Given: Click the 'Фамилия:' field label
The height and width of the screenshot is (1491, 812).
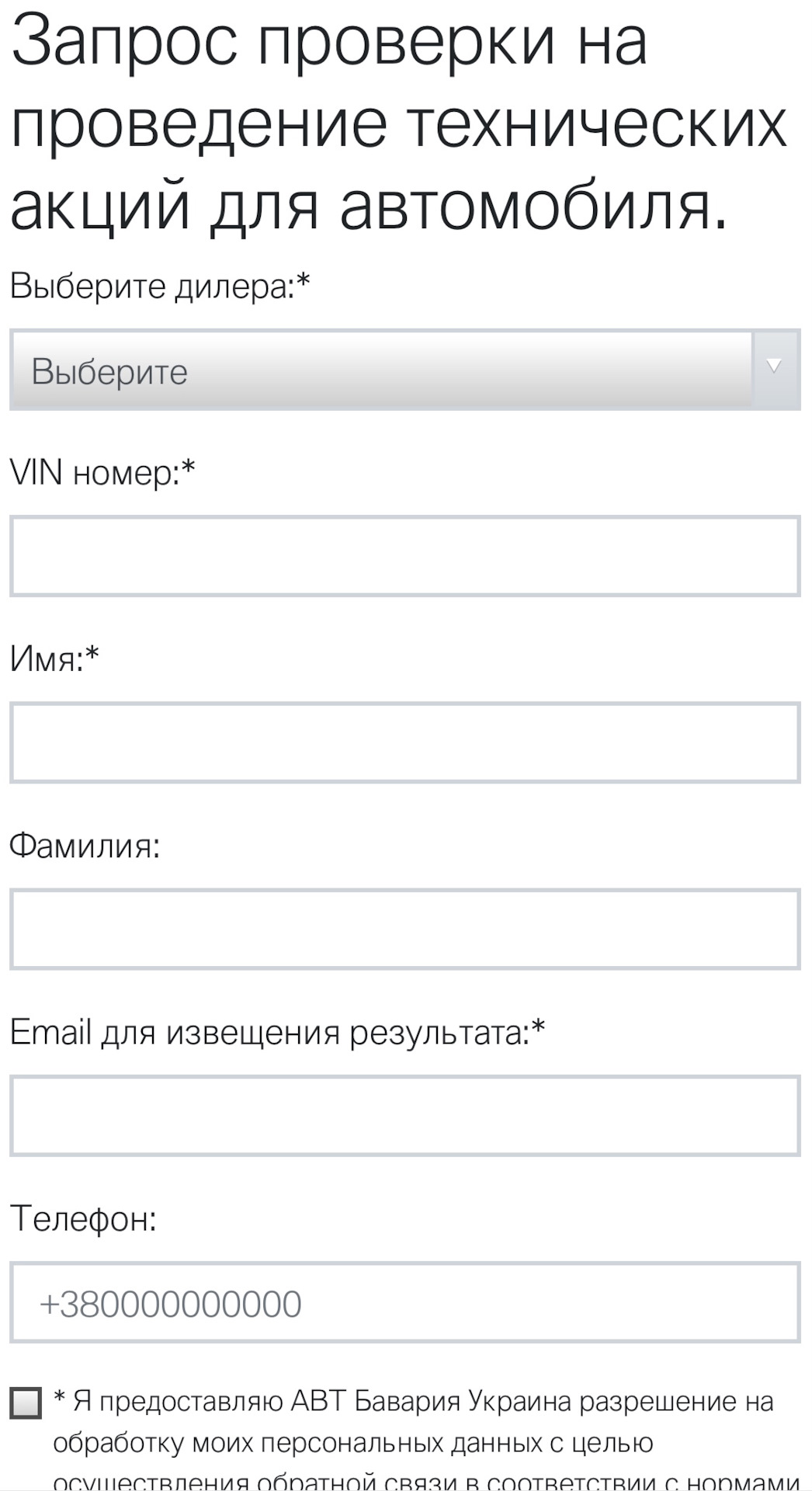Looking at the screenshot, I should (x=84, y=845).
